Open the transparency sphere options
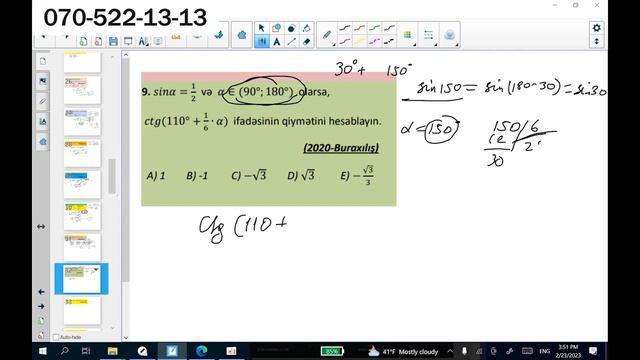The image size is (640, 360). tap(449, 35)
